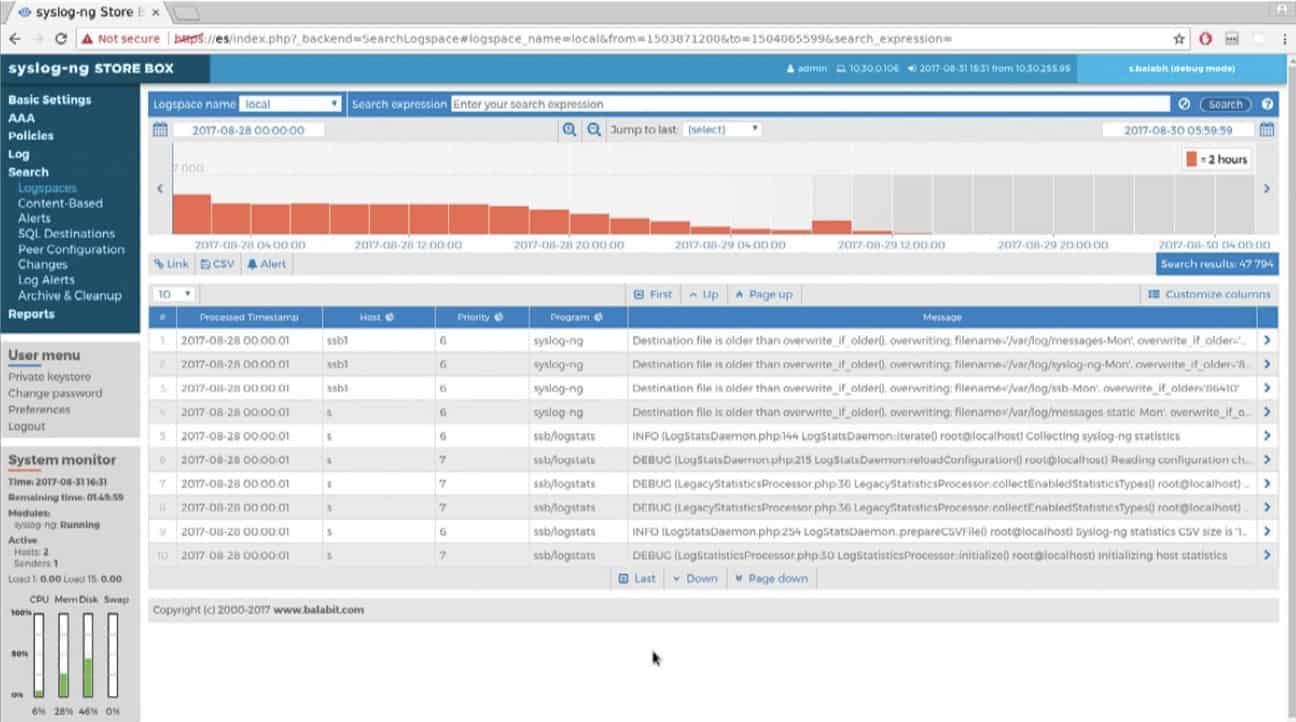Zoom in on the timeline histogram
This screenshot has height=722, width=1296.
(569, 130)
